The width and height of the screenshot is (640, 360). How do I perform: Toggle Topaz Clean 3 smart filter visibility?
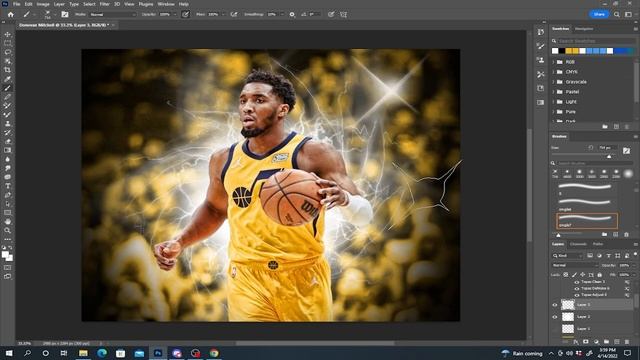[577, 282]
